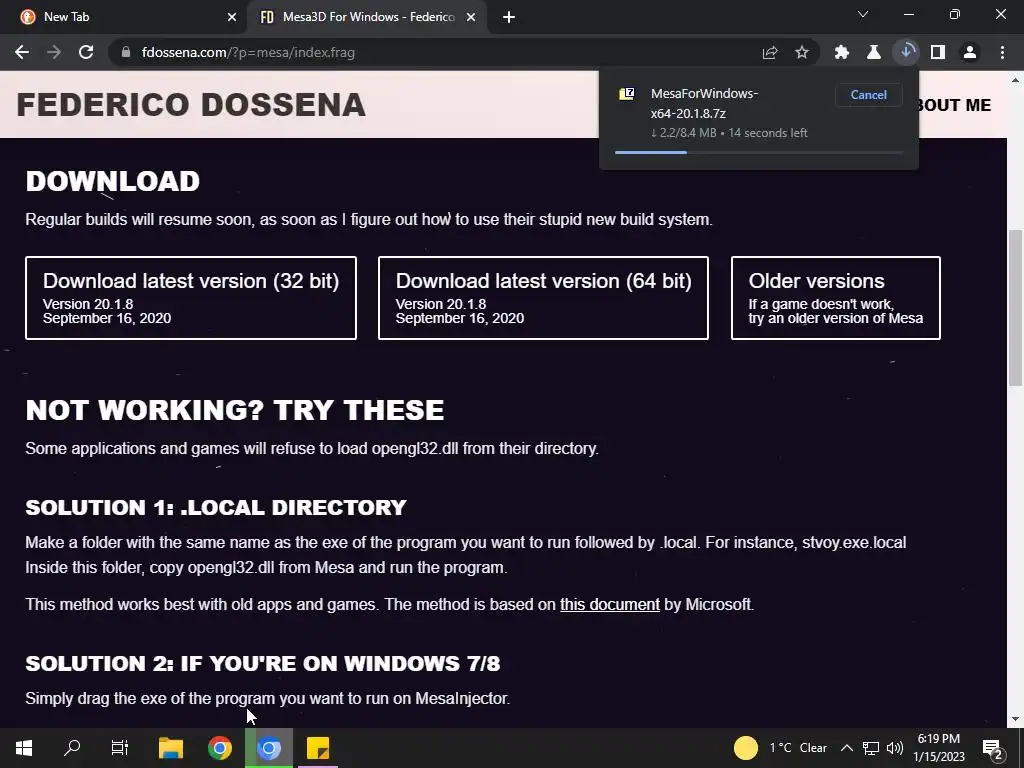Click the 'MesaForWindows-x64-20.1.8.7z' filename text
1024x768 pixels.
pos(704,103)
